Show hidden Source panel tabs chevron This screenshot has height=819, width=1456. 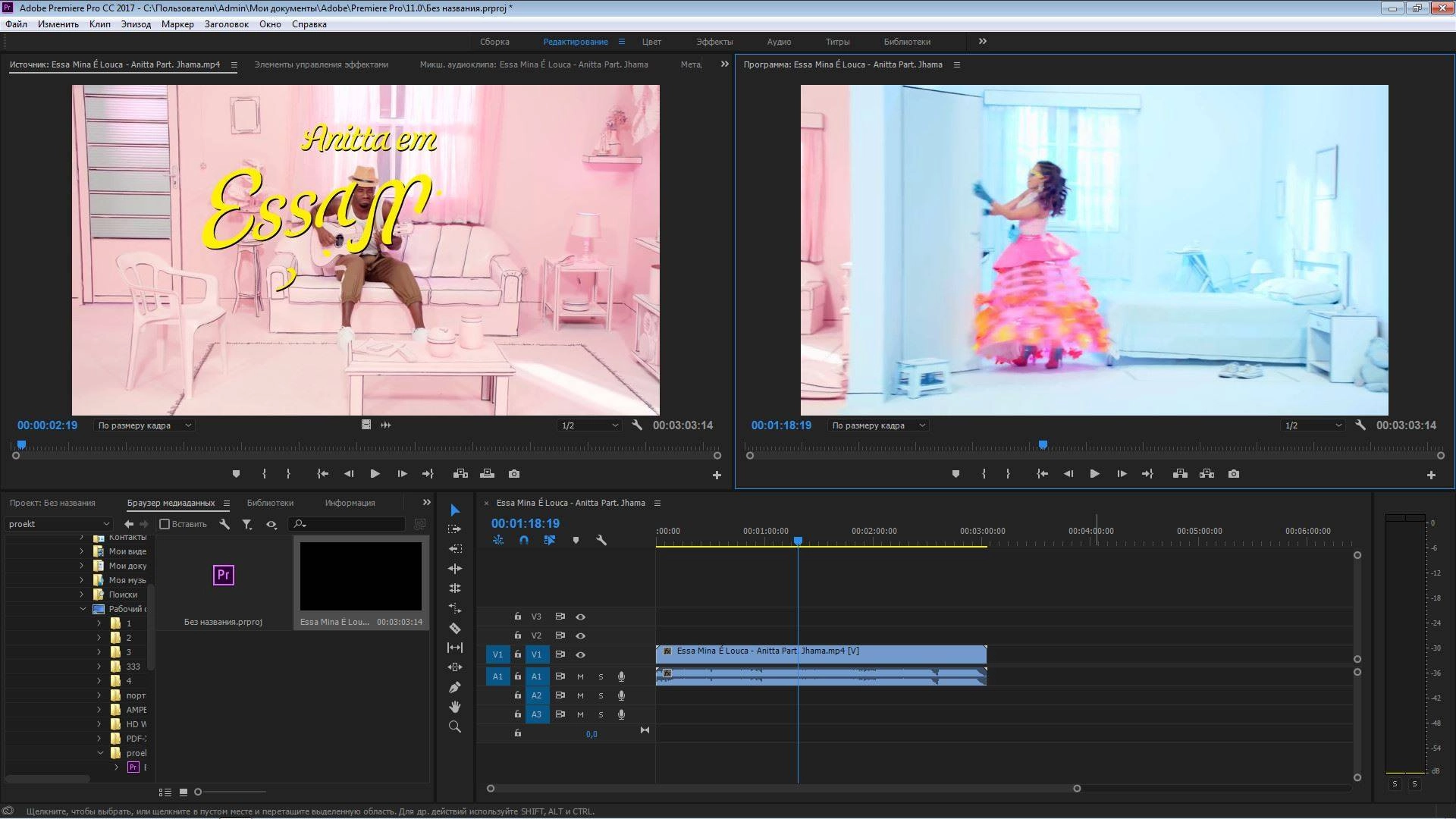point(724,64)
